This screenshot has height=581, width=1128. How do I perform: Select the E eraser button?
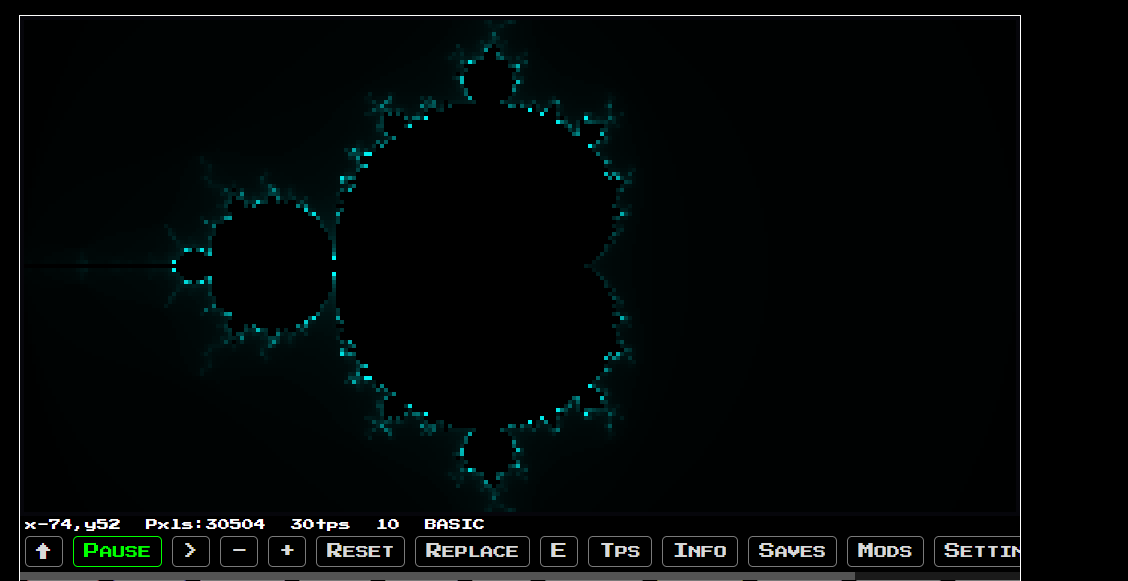coord(559,551)
